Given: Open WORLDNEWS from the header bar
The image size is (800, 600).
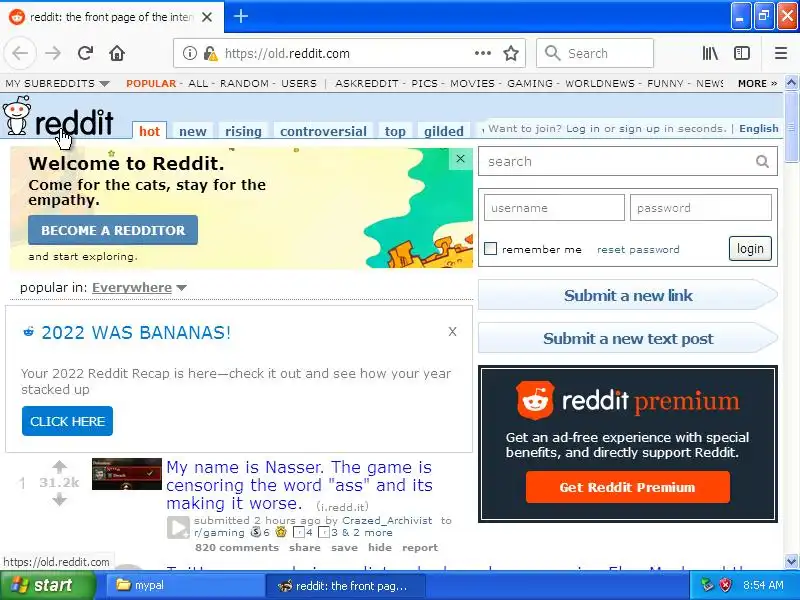Looking at the screenshot, I should (x=599, y=83).
